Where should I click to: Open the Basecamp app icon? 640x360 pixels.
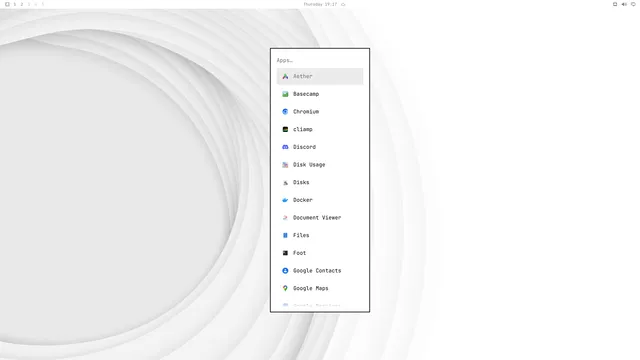(x=285, y=94)
